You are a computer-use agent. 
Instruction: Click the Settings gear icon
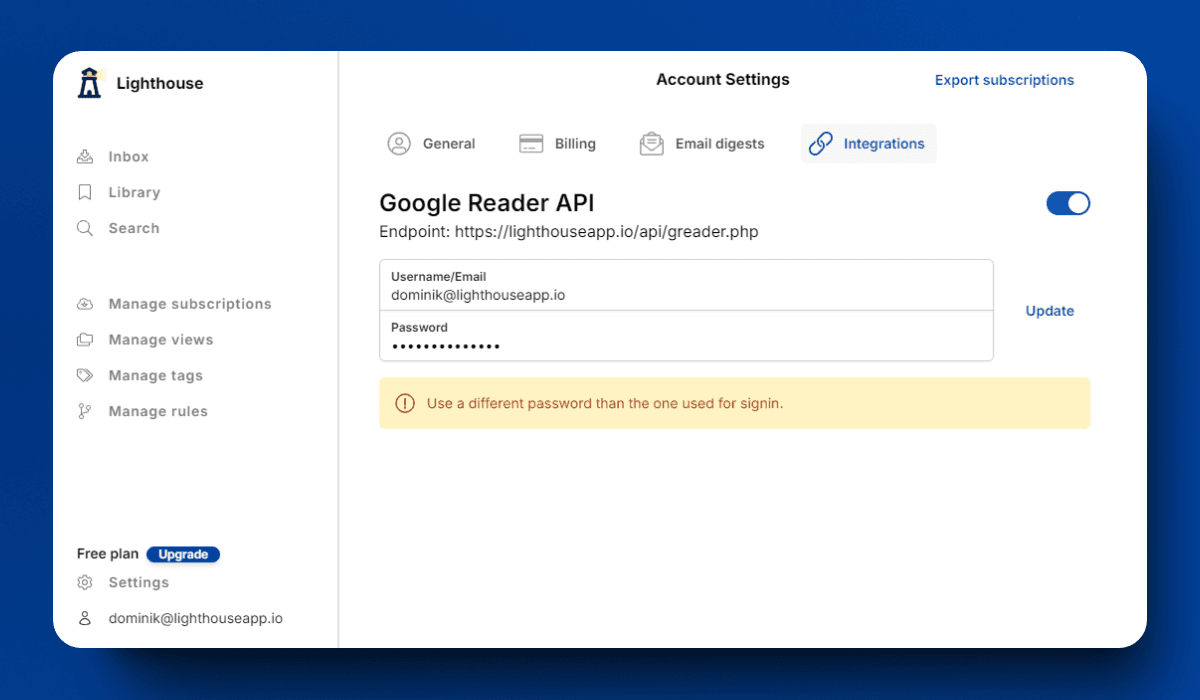(85, 583)
